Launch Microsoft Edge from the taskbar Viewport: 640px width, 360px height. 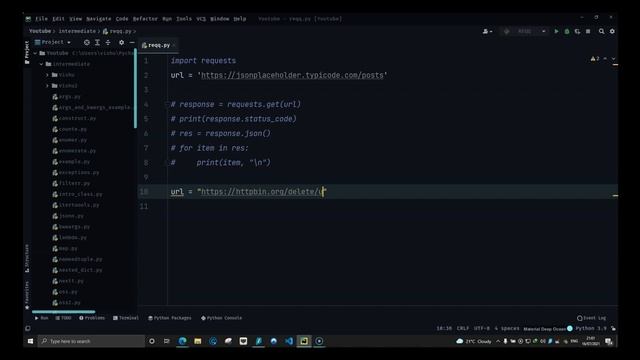(x=182, y=341)
